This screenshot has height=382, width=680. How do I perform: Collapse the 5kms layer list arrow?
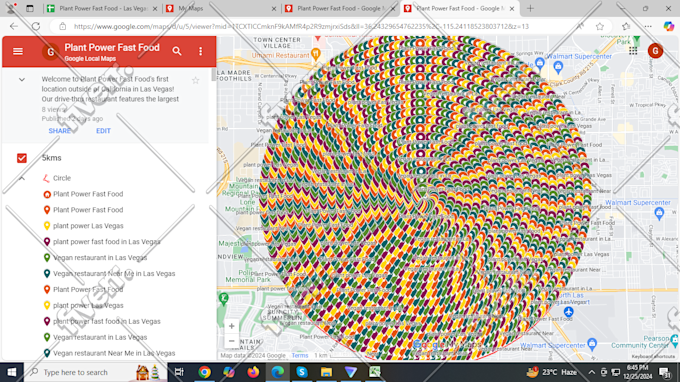pos(22,178)
